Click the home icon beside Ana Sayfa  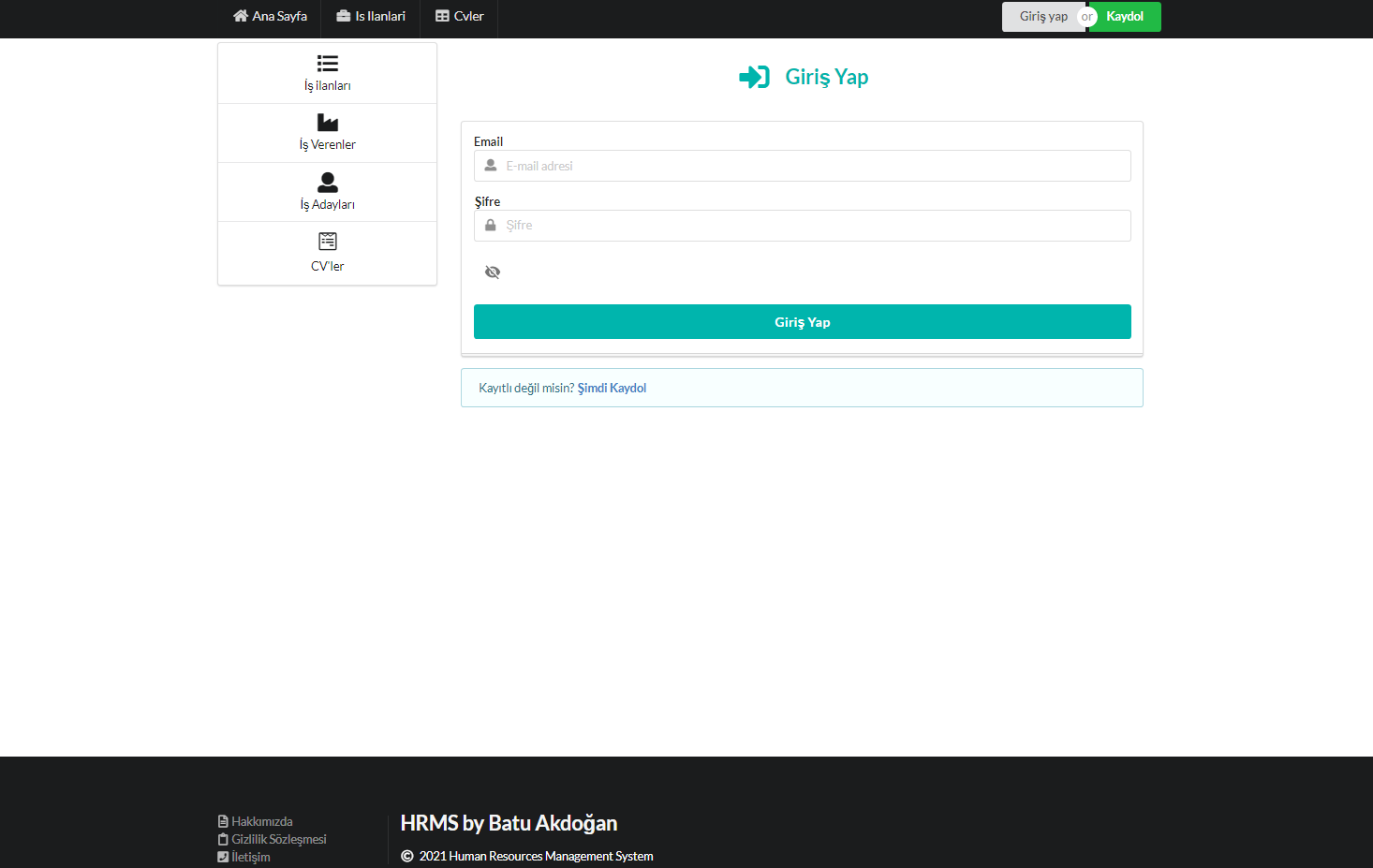tap(241, 16)
